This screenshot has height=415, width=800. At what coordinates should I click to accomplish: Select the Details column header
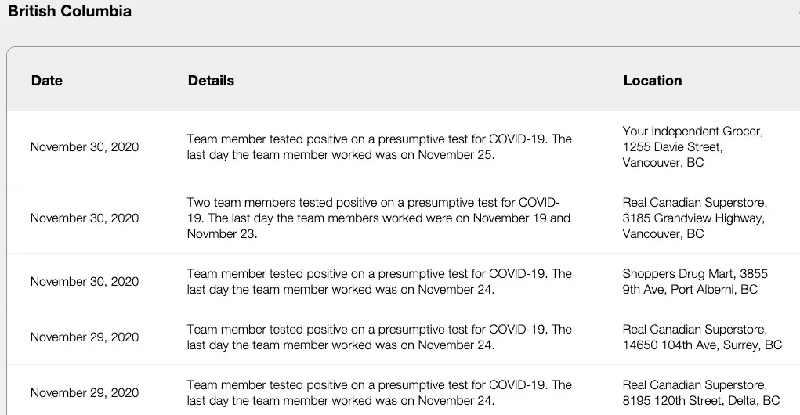[x=211, y=80]
